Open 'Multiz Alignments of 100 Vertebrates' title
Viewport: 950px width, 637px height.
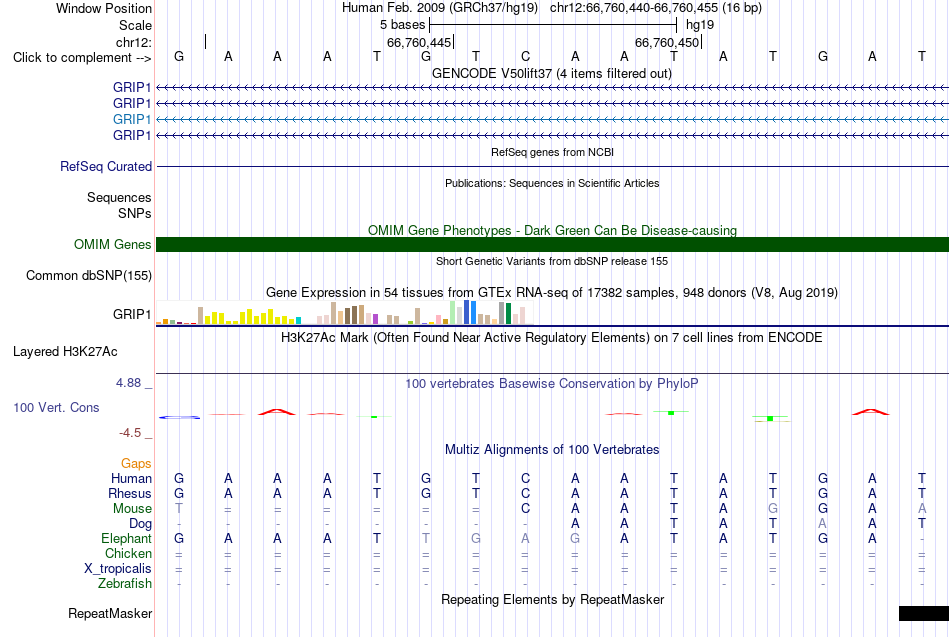pyautogui.click(x=552, y=450)
